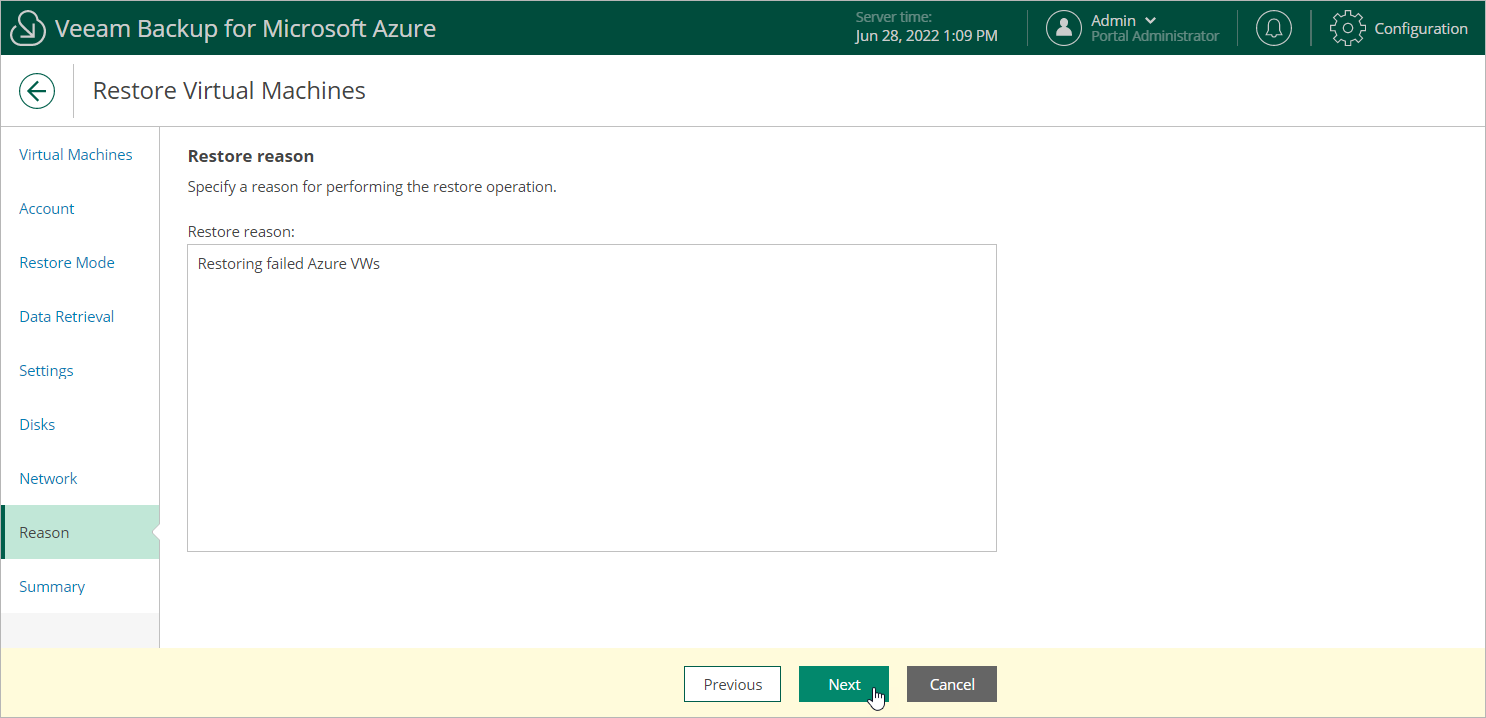Select the Reason step
This screenshot has height=718, width=1486.
pos(80,532)
